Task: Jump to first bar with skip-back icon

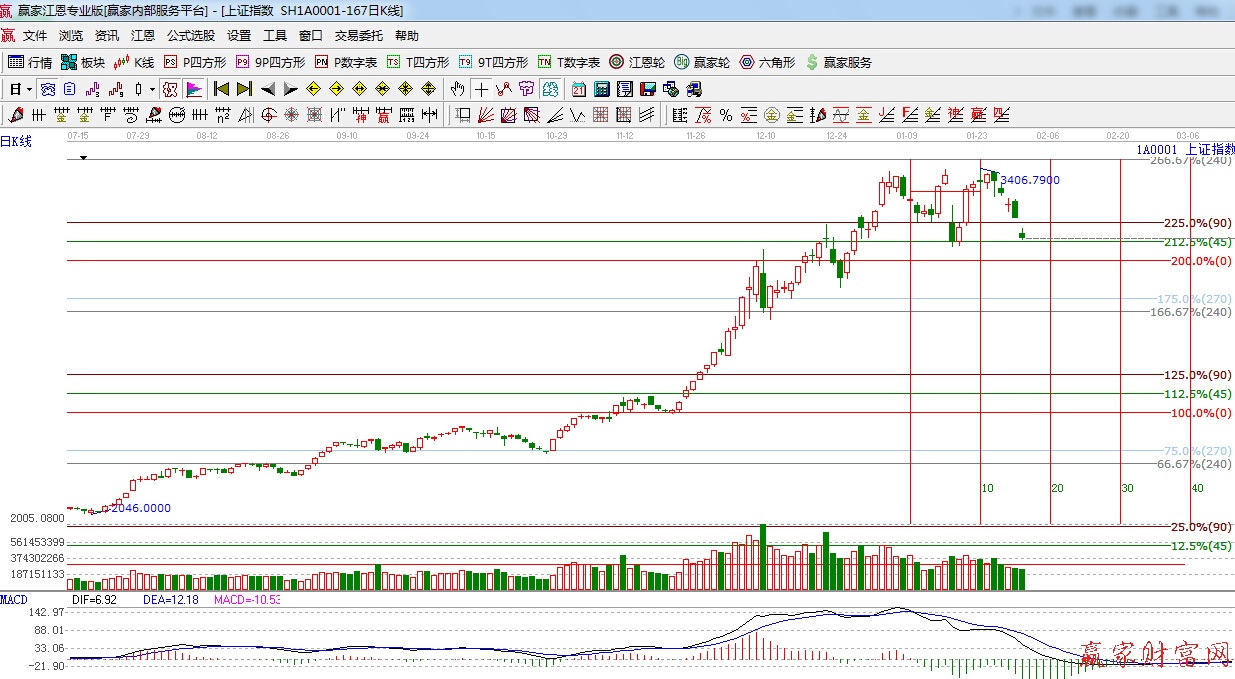Action: (221, 89)
